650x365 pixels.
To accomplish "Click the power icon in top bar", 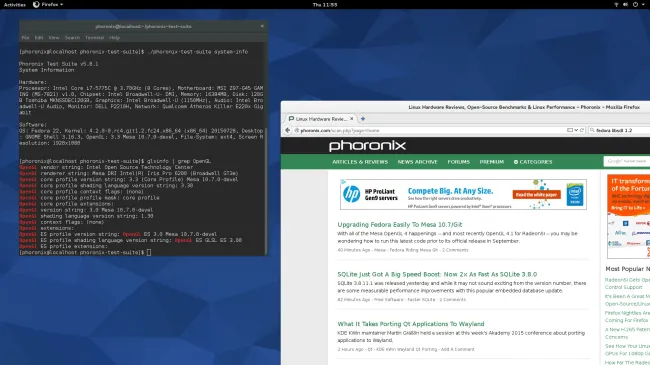I will pyautogui.click(x=635, y=5).
